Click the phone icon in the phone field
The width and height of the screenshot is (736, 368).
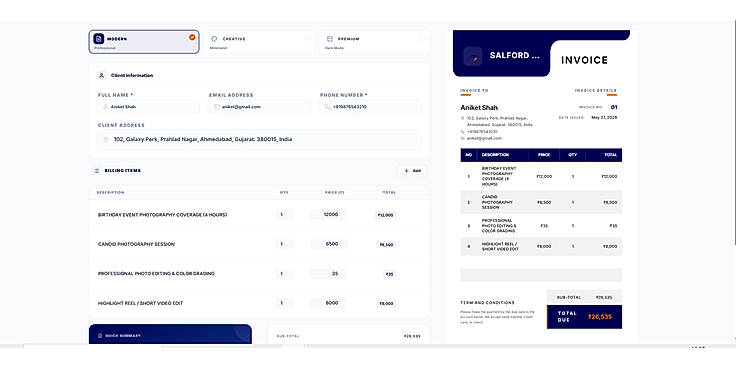tap(327, 107)
